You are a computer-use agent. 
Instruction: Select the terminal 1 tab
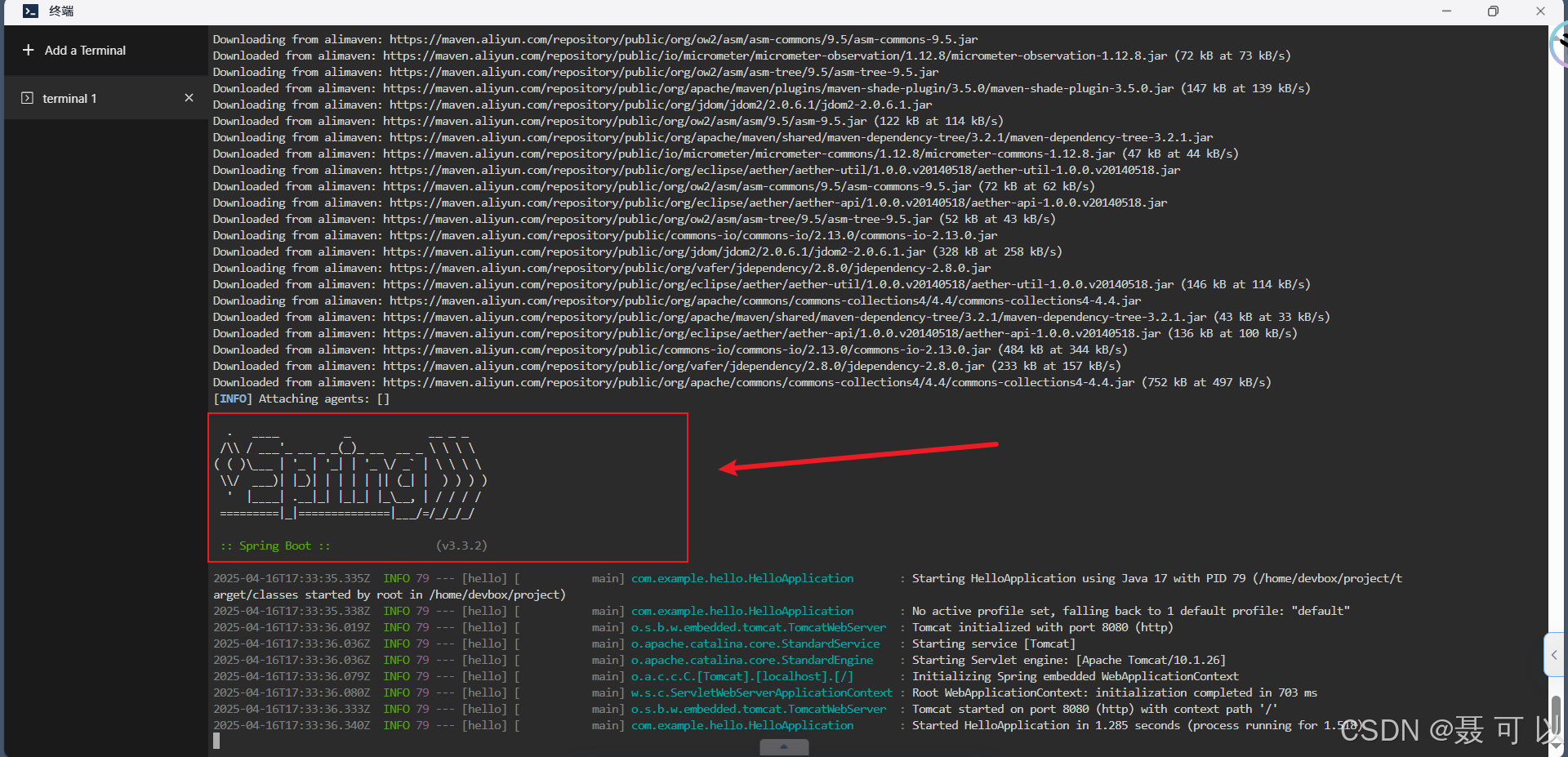[106, 98]
